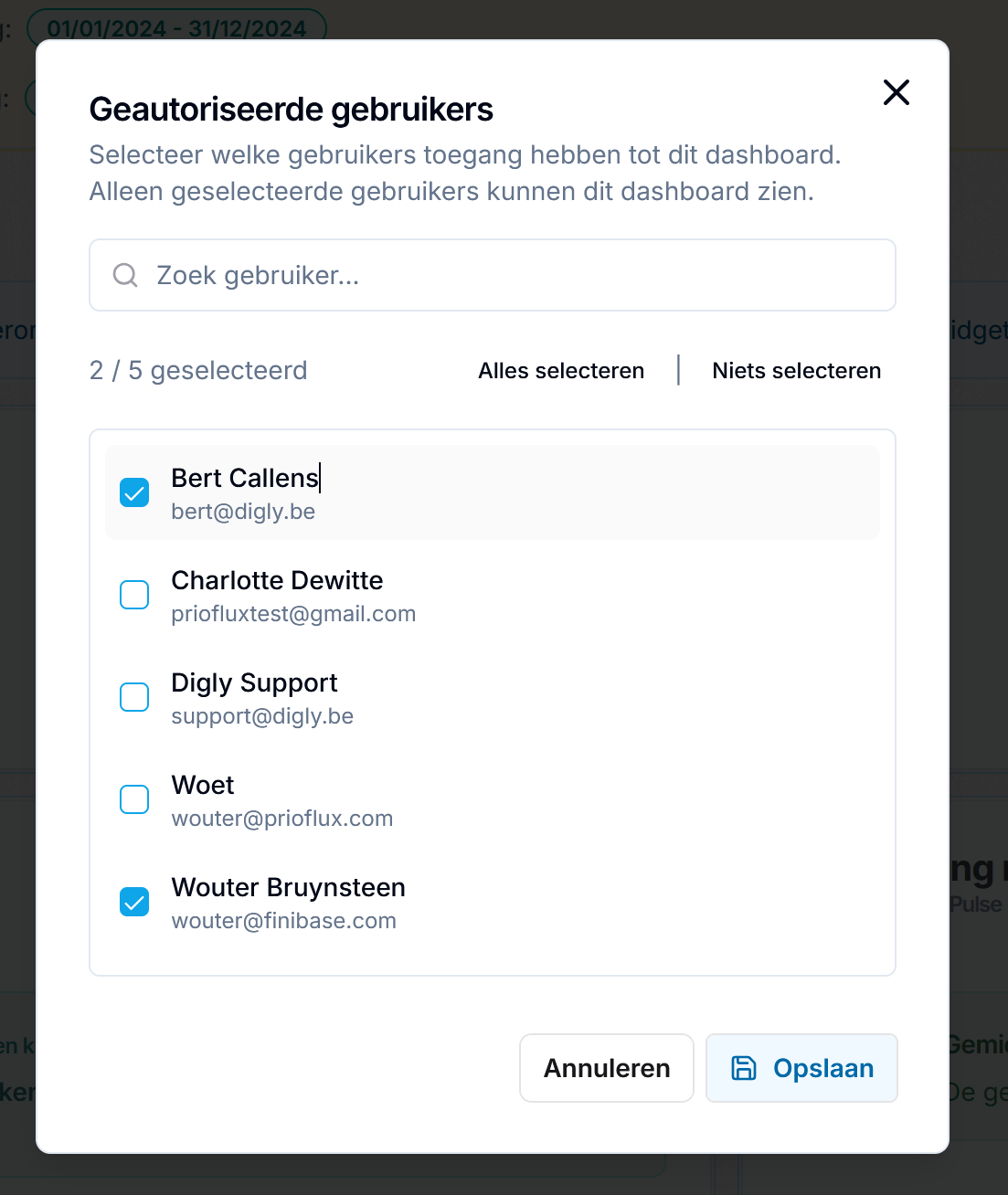Click the support@digly.be email text
The image size is (1008, 1195).
click(x=262, y=716)
